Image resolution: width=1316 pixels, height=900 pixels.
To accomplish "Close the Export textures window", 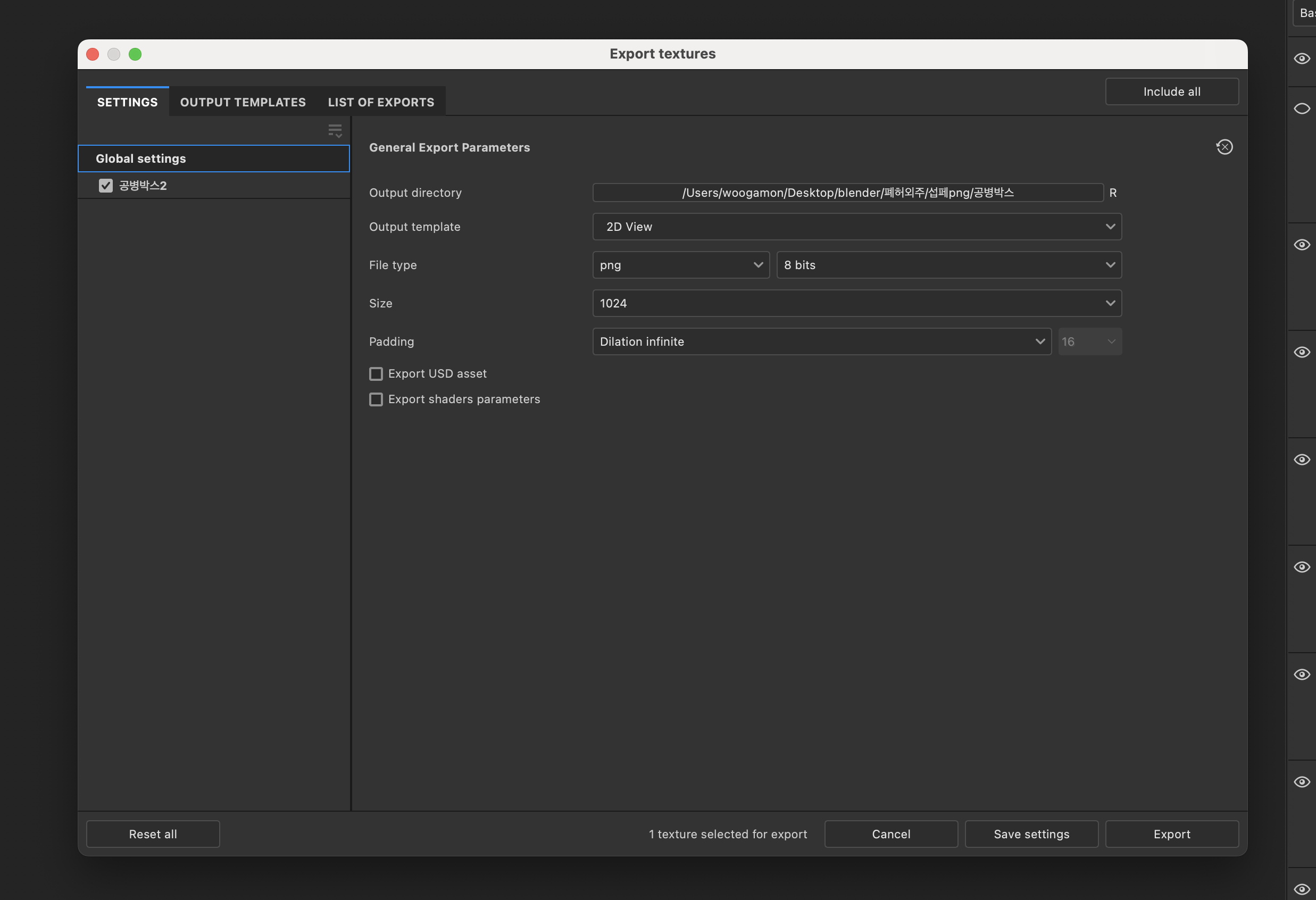I will coord(93,54).
